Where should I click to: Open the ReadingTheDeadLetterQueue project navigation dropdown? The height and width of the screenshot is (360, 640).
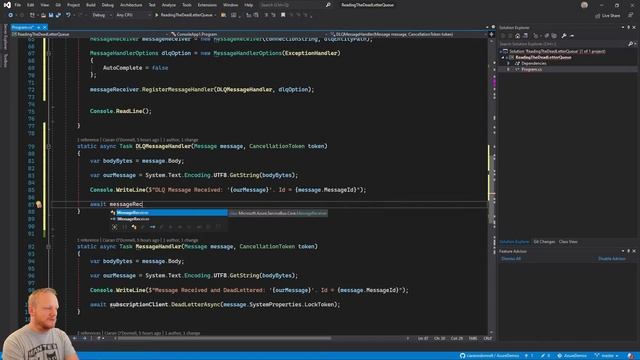(x=90, y=34)
